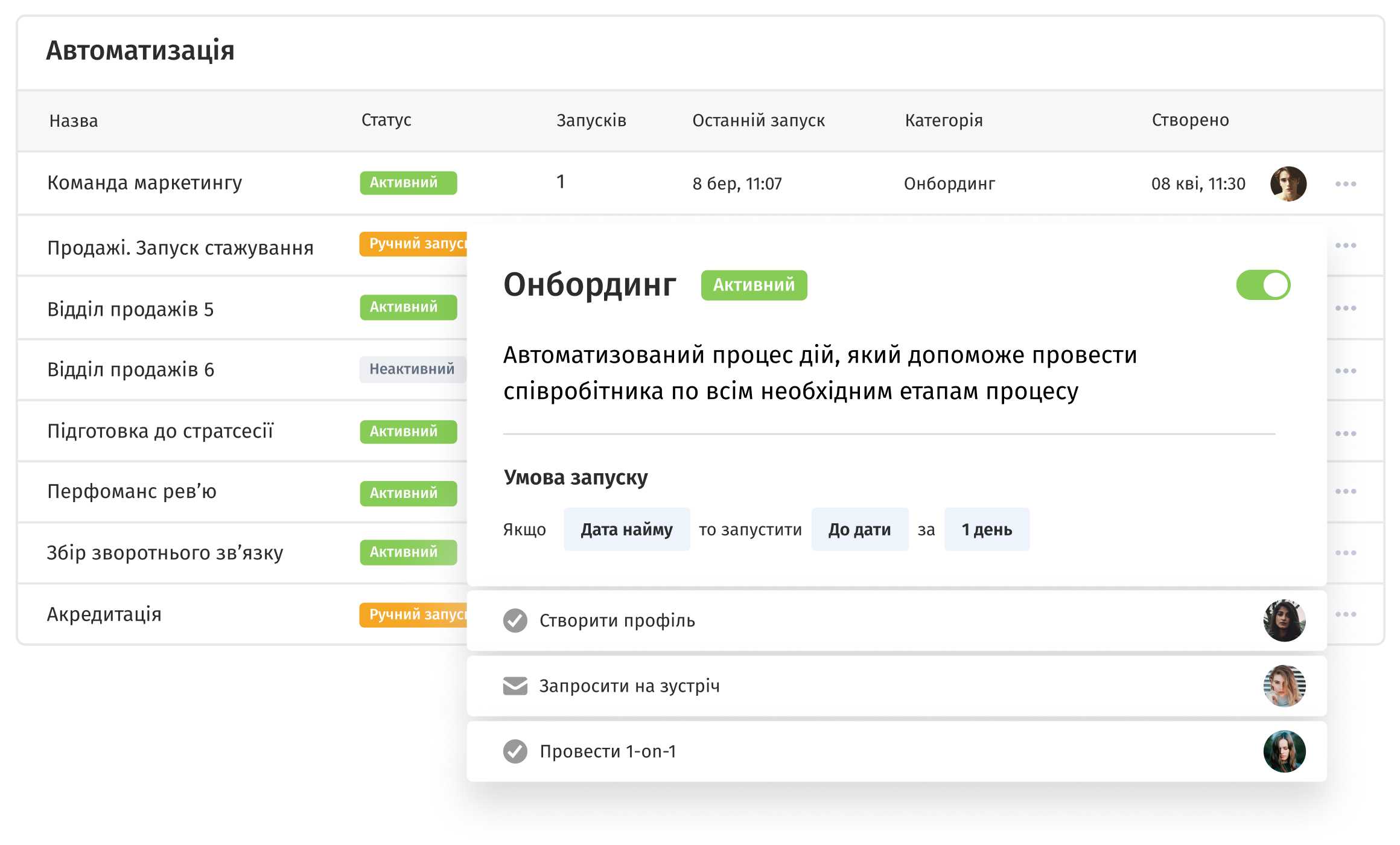The height and width of the screenshot is (845, 1400).
Task: Open the Дата найму condition dropdown
Action: [626, 529]
